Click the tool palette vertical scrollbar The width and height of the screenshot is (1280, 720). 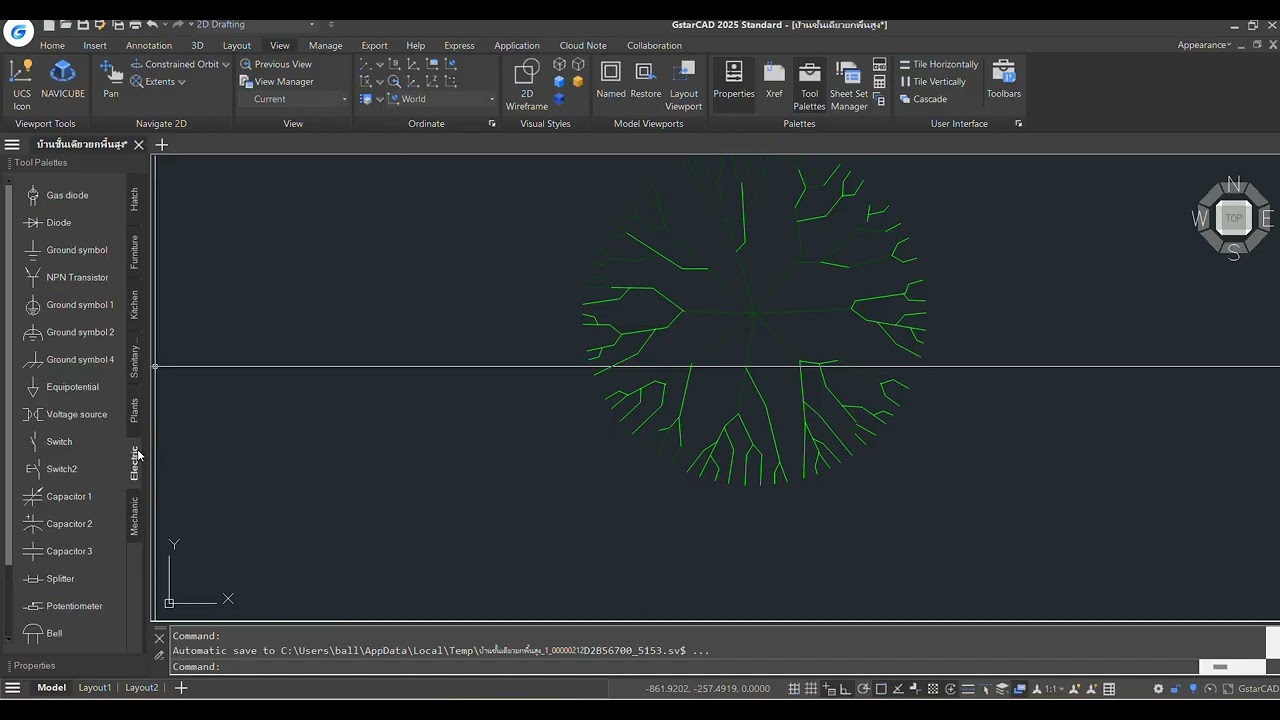(x=9, y=375)
